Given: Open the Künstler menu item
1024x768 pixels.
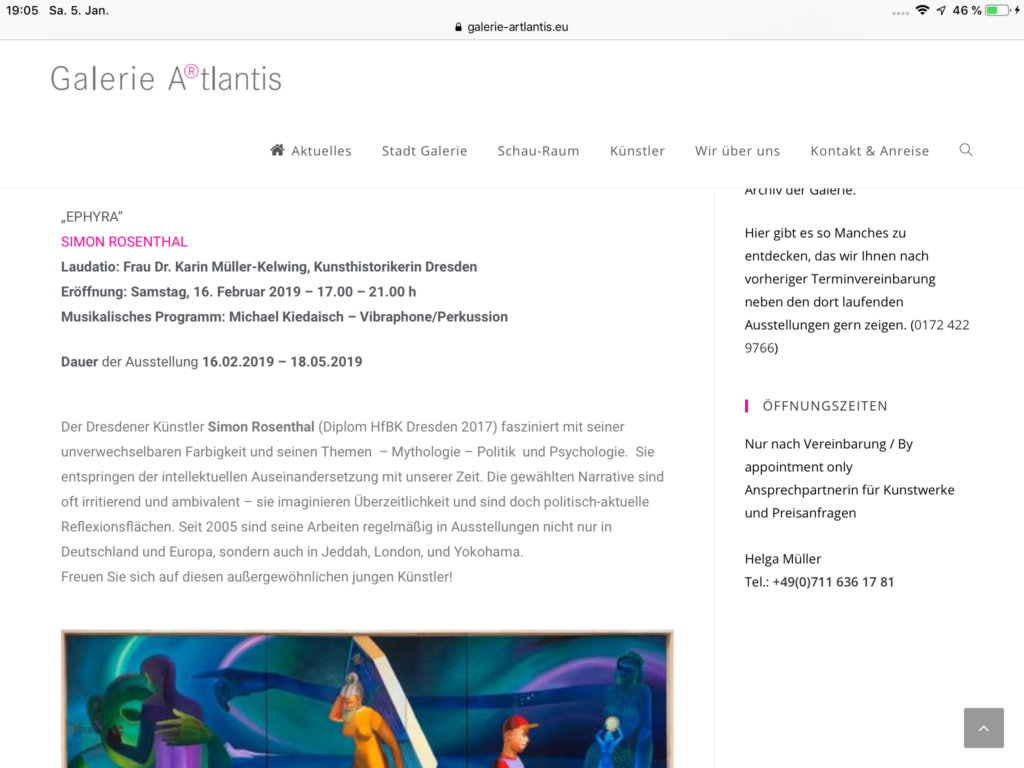Looking at the screenshot, I should coord(637,151).
